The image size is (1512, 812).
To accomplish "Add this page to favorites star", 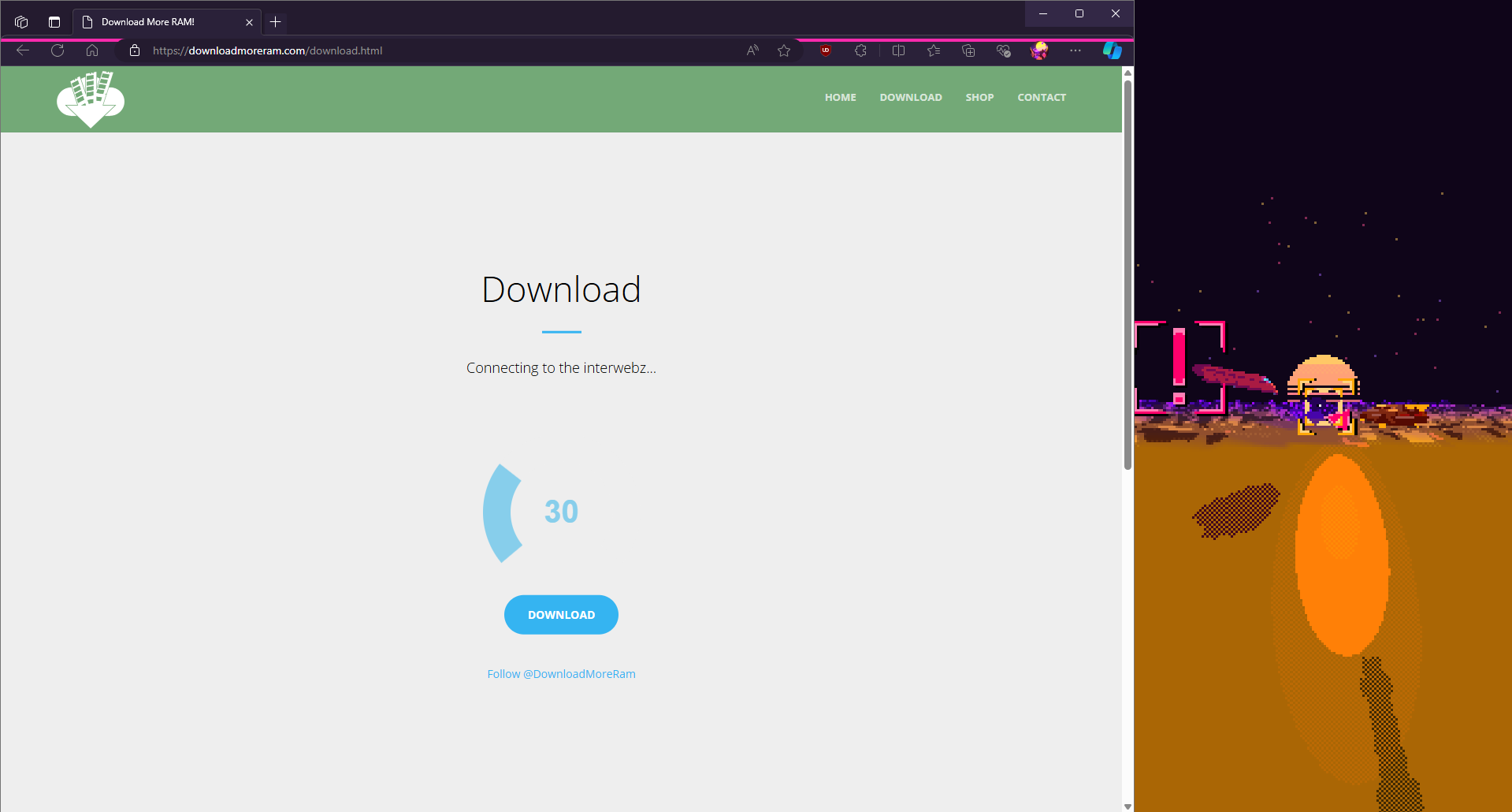I will 784,50.
